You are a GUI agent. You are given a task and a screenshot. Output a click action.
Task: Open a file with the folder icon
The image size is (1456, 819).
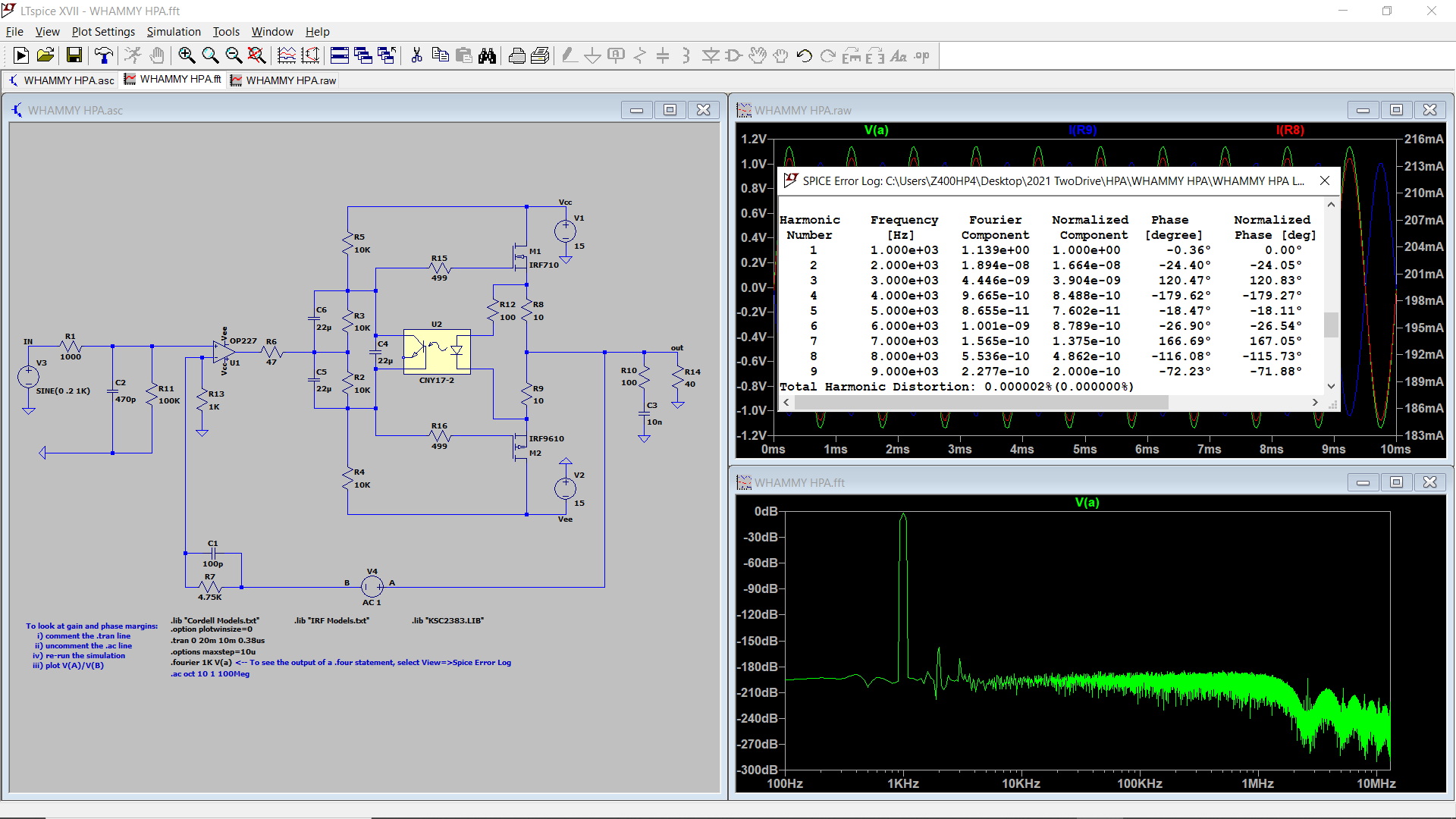coord(45,55)
